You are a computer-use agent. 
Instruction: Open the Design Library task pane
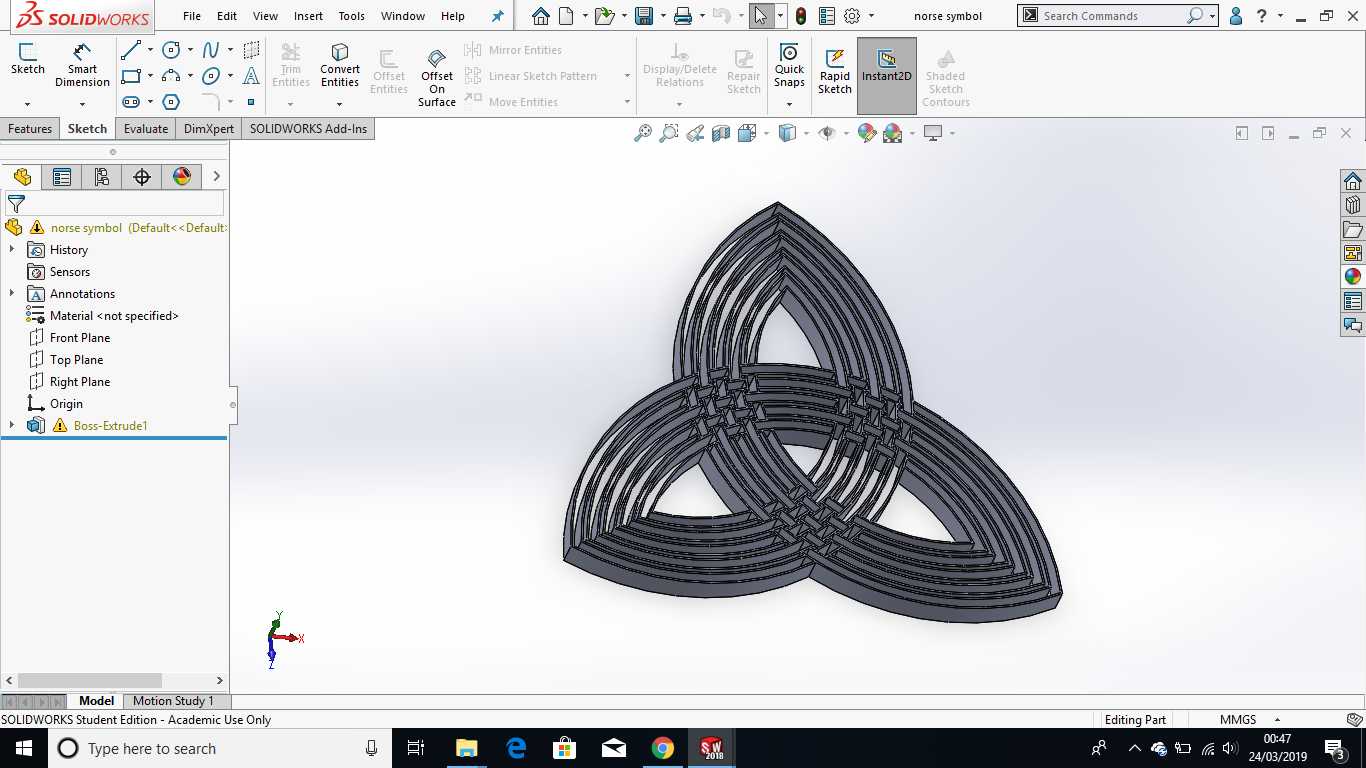coord(1353,205)
